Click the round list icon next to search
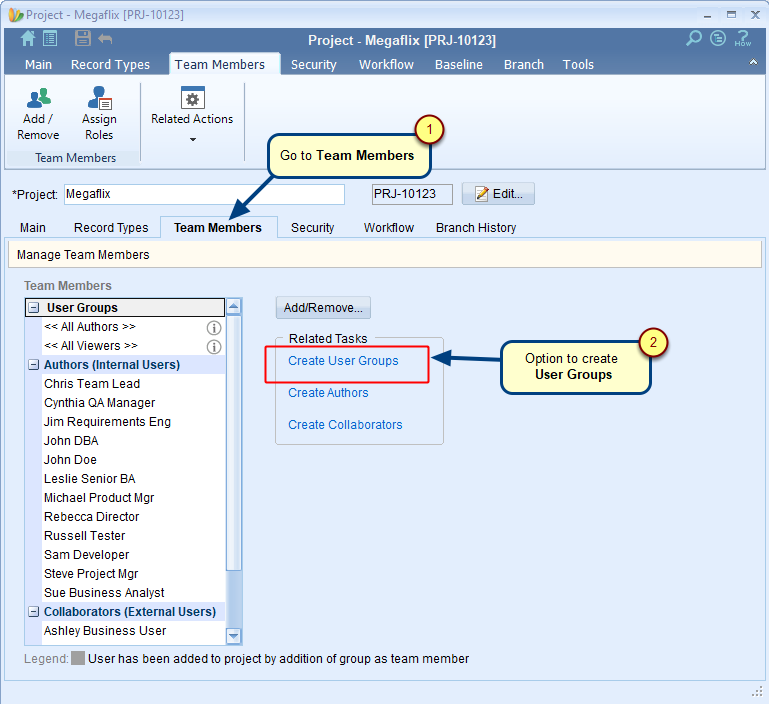 [x=718, y=38]
